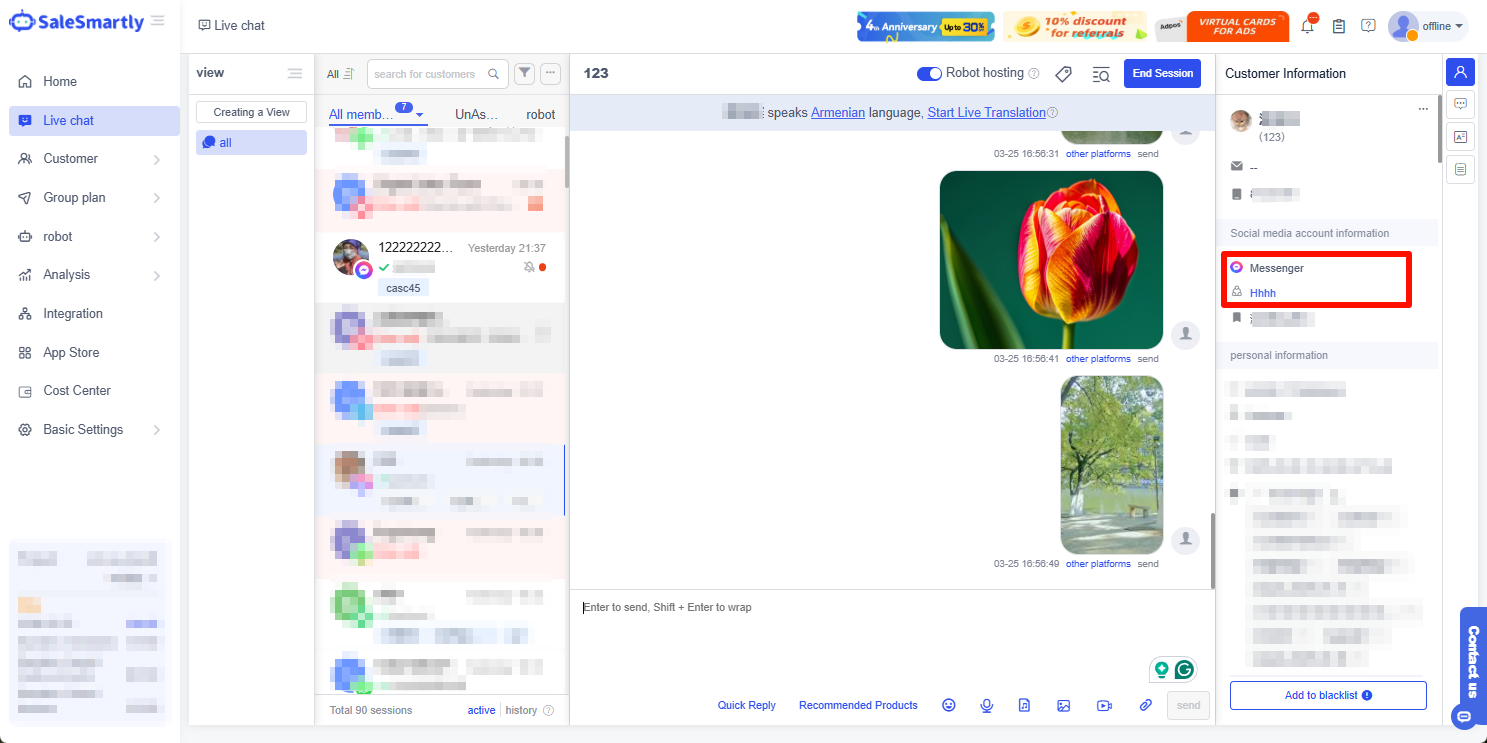The height and width of the screenshot is (743, 1487).
Task: Open the clipboard tasks icon
Action: coord(1339,26)
